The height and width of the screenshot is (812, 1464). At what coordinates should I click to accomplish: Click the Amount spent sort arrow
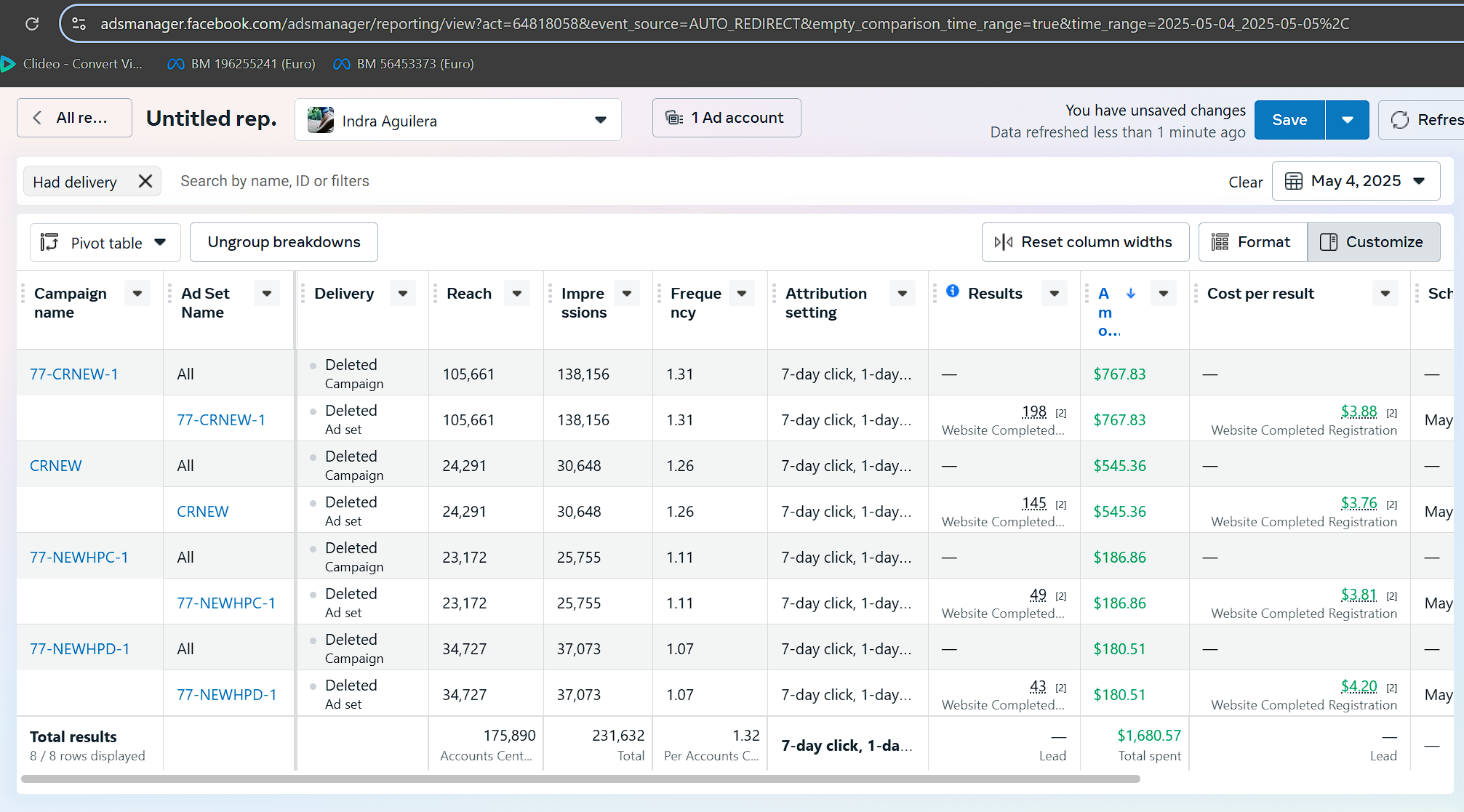pyautogui.click(x=1131, y=294)
